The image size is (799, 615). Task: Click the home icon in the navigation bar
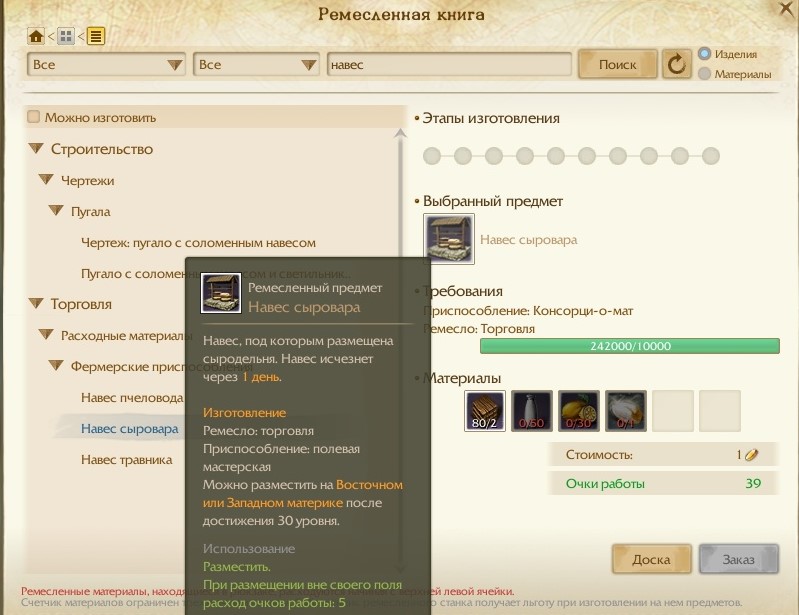click(x=36, y=36)
